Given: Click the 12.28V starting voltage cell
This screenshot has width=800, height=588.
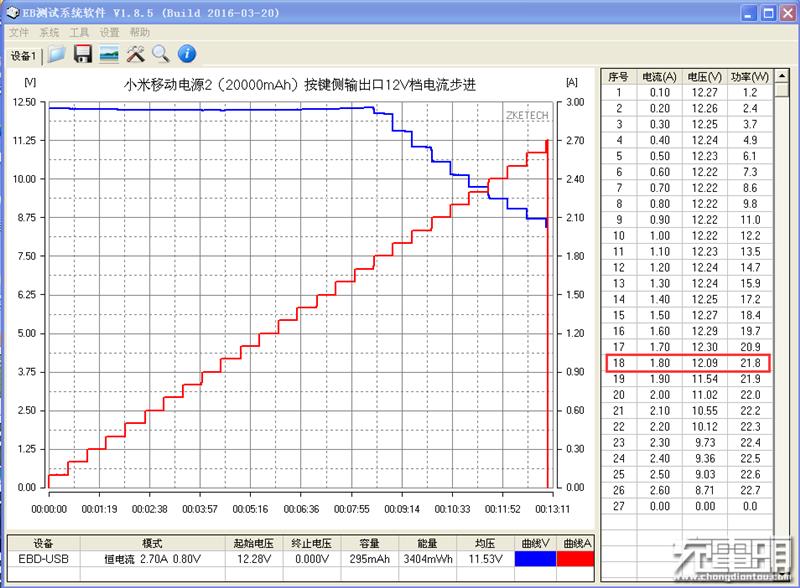Looking at the screenshot, I should point(254,559).
